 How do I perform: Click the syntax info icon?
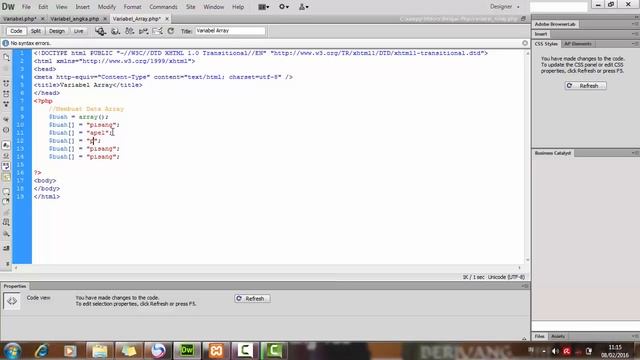point(5,43)
